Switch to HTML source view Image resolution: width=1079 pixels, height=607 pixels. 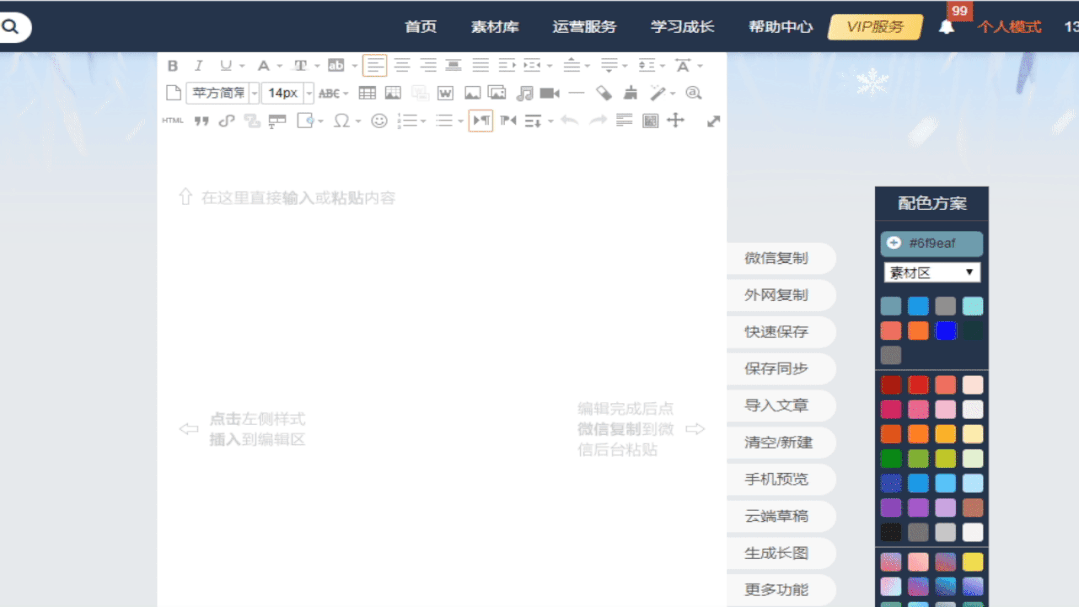[173, 121]
